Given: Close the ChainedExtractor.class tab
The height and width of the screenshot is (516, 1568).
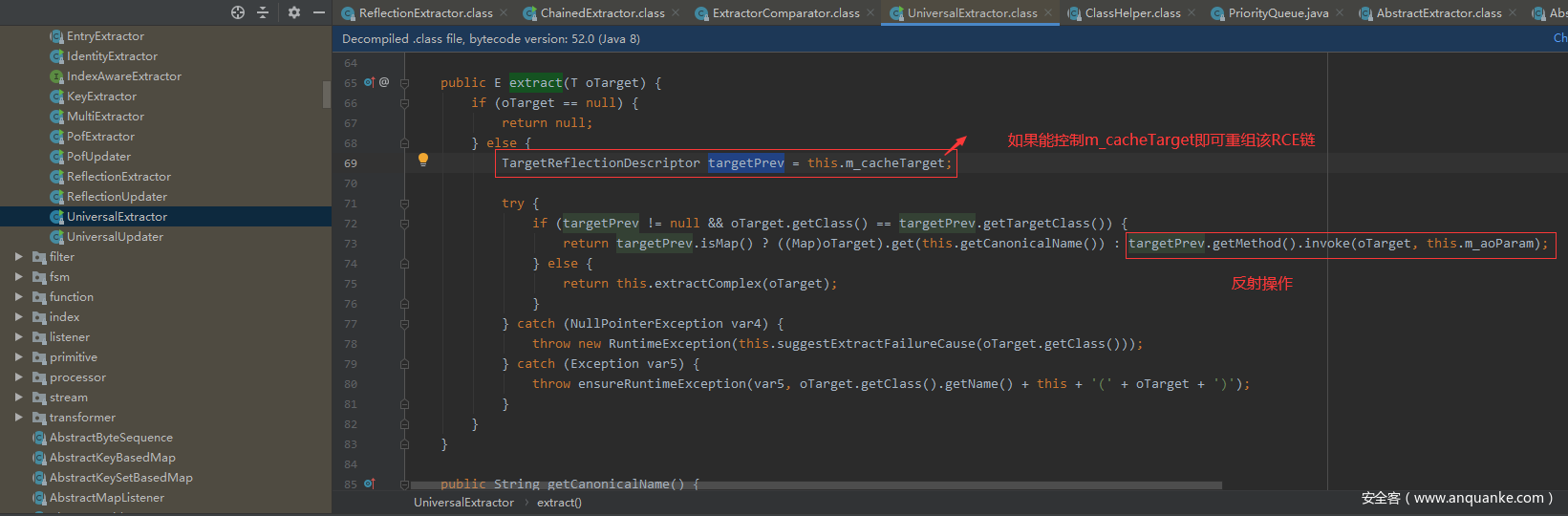Looking at the screenshot, I should click(676, 13).
